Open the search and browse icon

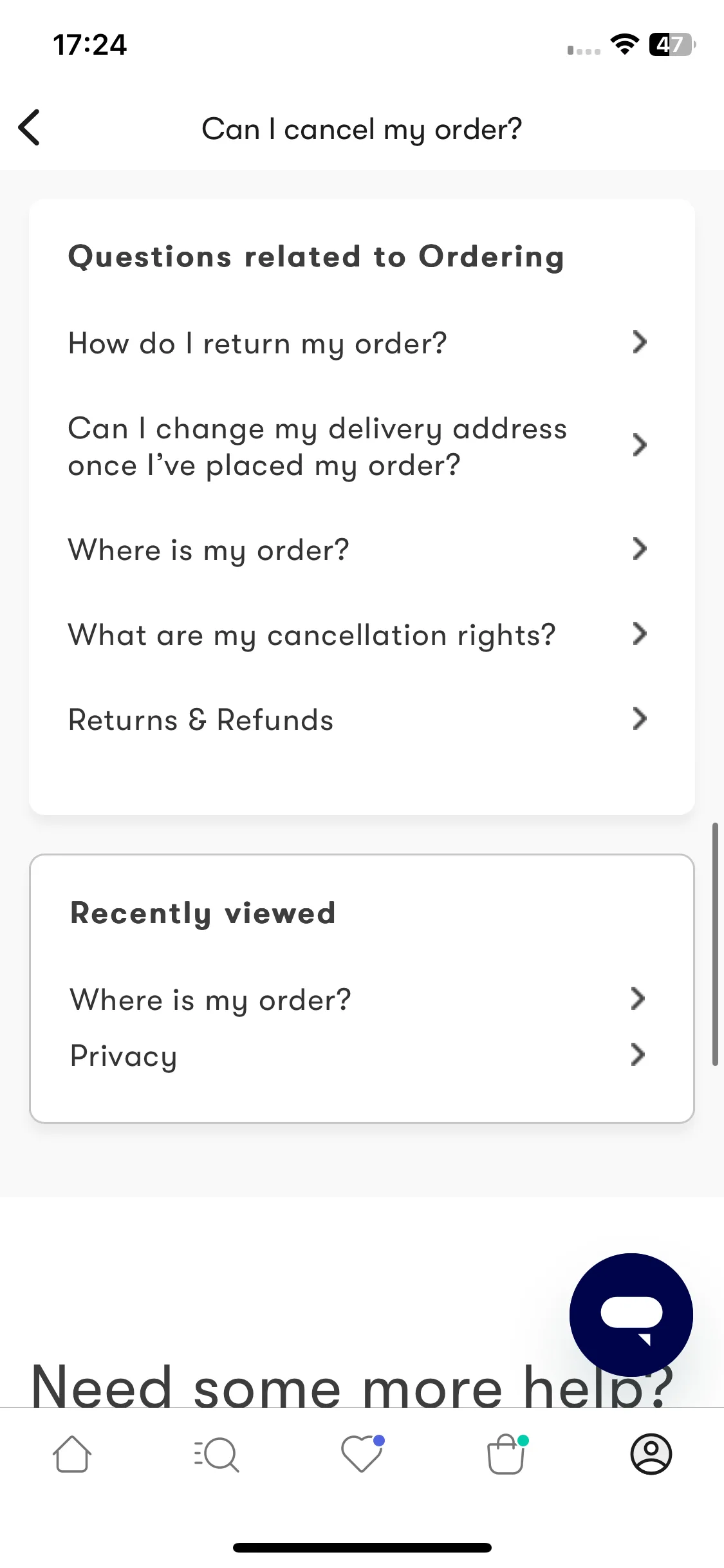coord(217,1454)
